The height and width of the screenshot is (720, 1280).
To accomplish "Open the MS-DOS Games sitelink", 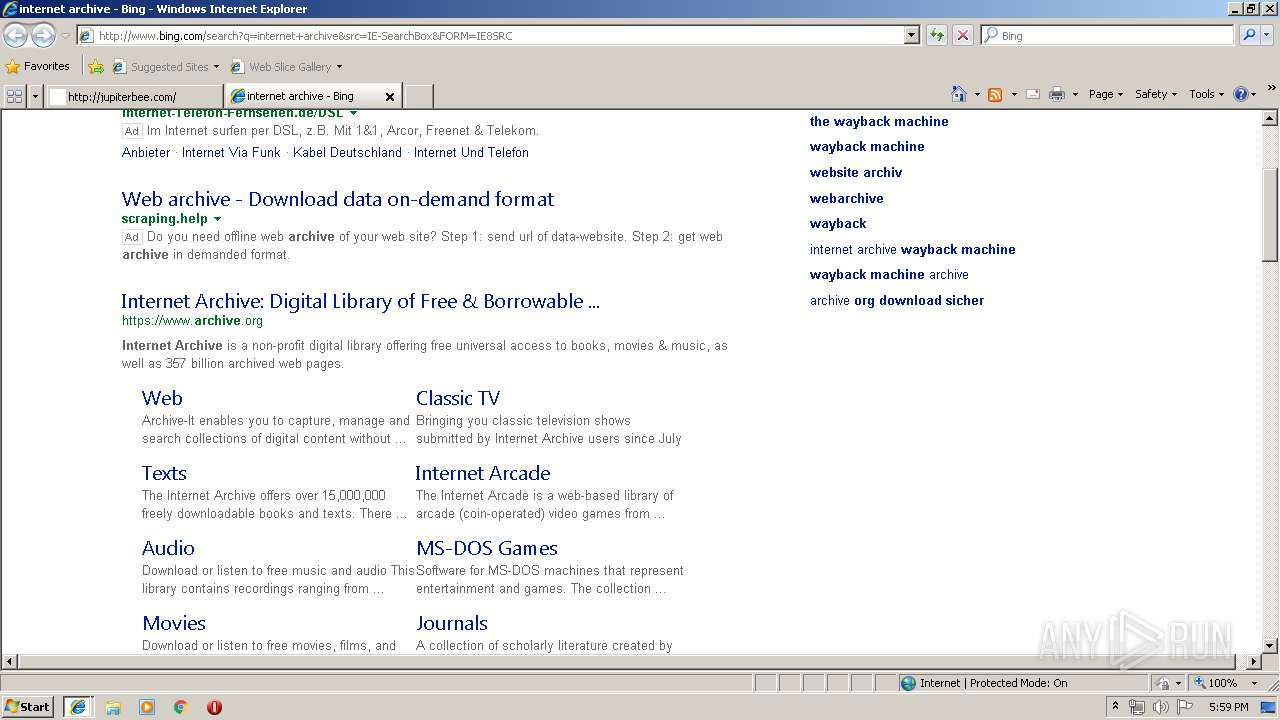I will tap(487, 548).
